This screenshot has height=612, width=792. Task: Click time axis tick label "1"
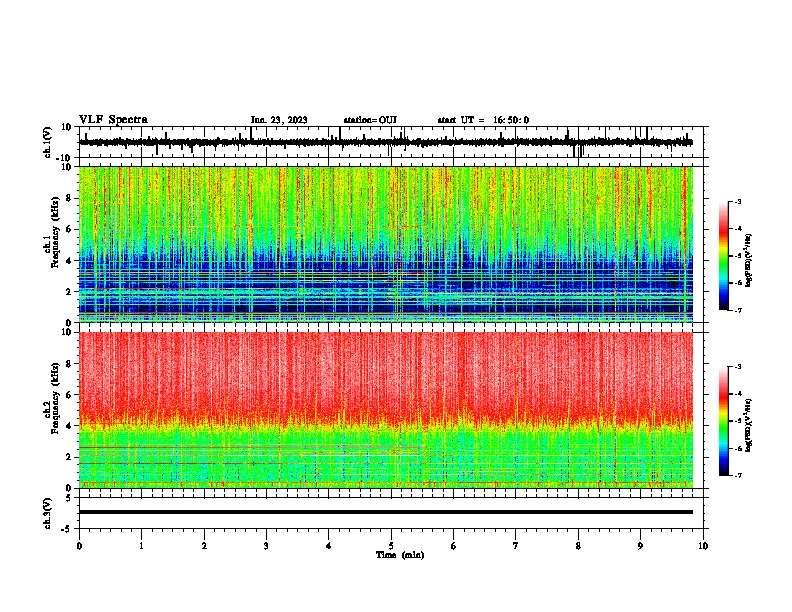pos(142,546)
